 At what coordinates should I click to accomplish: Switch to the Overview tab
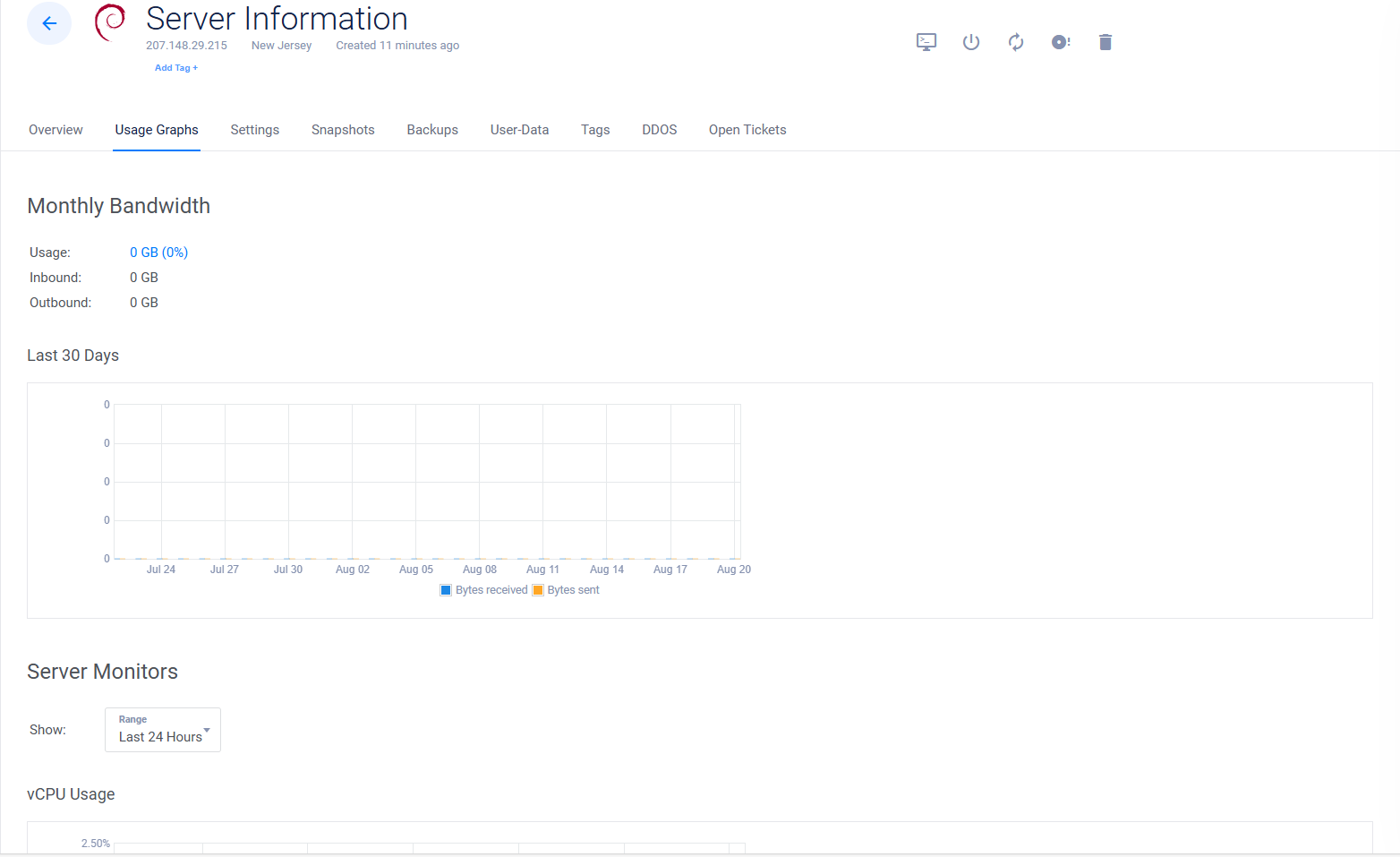tap(55, 130)
